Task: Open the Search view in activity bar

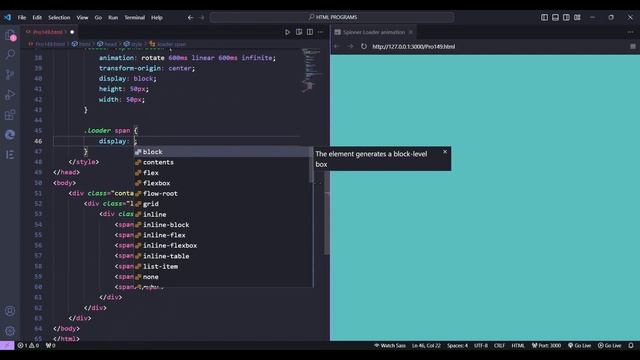Action: [x=10, y=54]
